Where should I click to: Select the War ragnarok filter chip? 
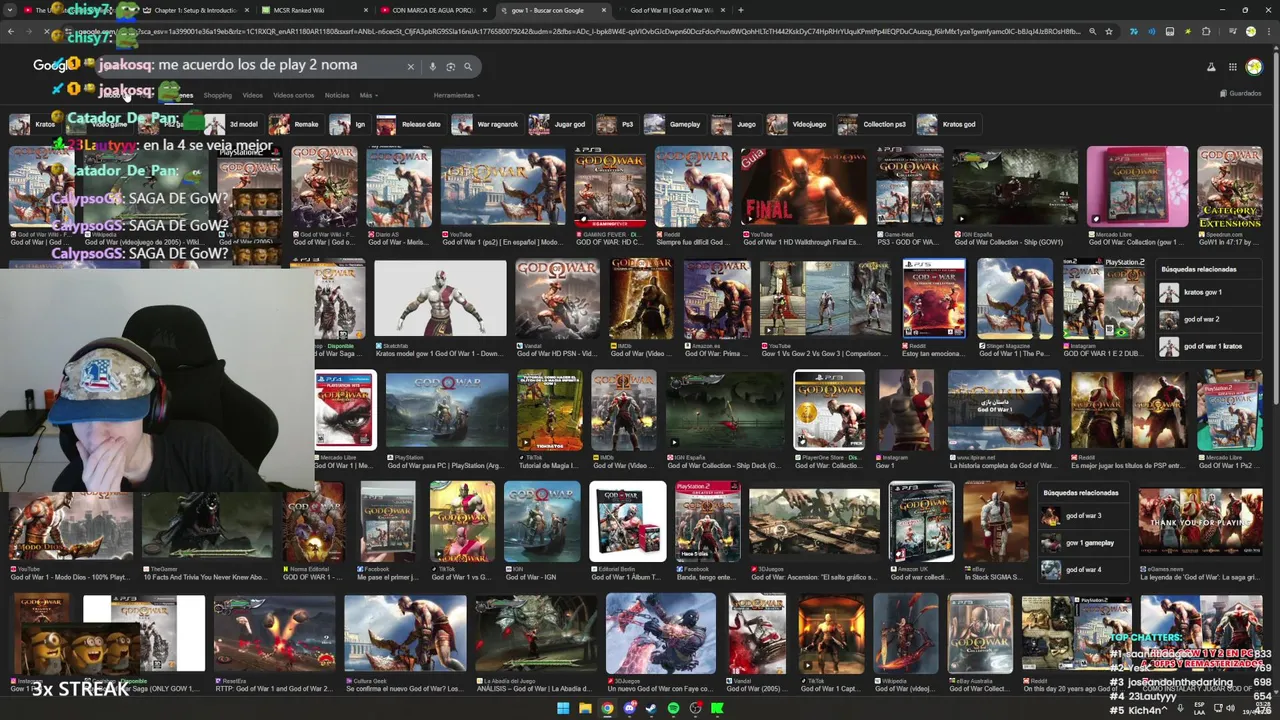pyautogui.click(x=487, y=124)
